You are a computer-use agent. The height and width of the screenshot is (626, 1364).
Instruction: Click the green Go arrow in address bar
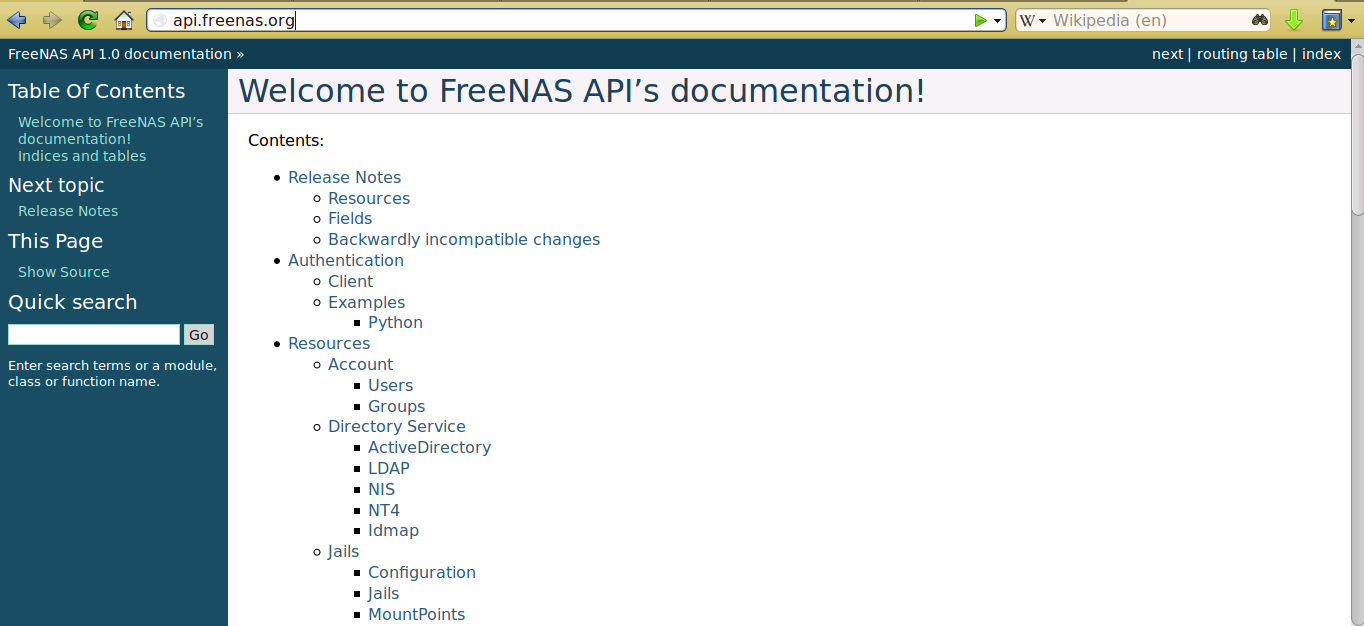click(981, 19)
